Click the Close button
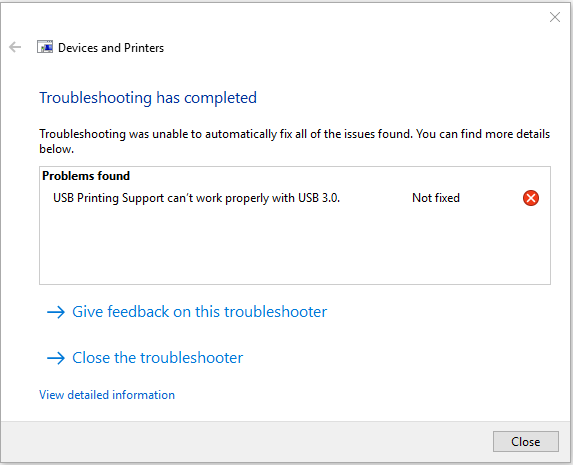Viewport: 573px width, 465px height. [525, 442]
